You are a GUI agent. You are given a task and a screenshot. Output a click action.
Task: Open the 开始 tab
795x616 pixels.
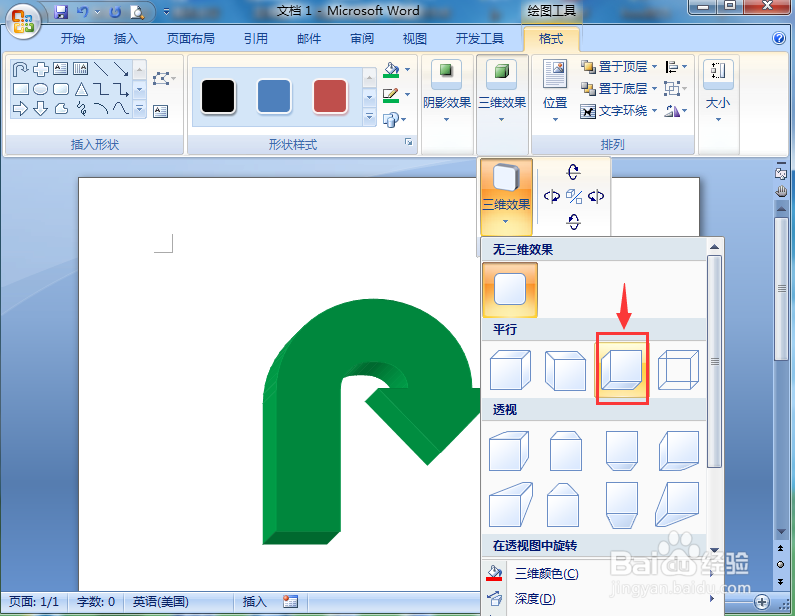(x=73, y=39)
